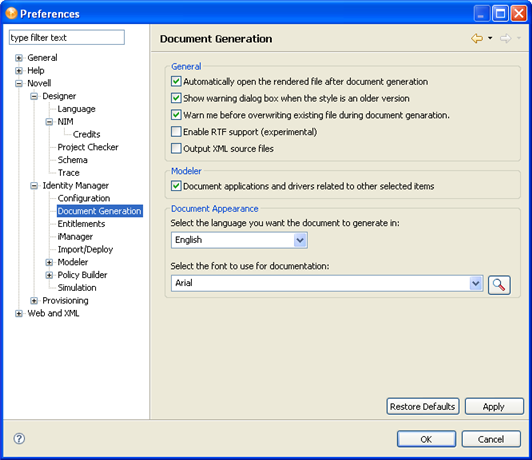Select Entitlements in the preferences tree
The width and height of the screenshot is (532, 460).
pos(81,224)
